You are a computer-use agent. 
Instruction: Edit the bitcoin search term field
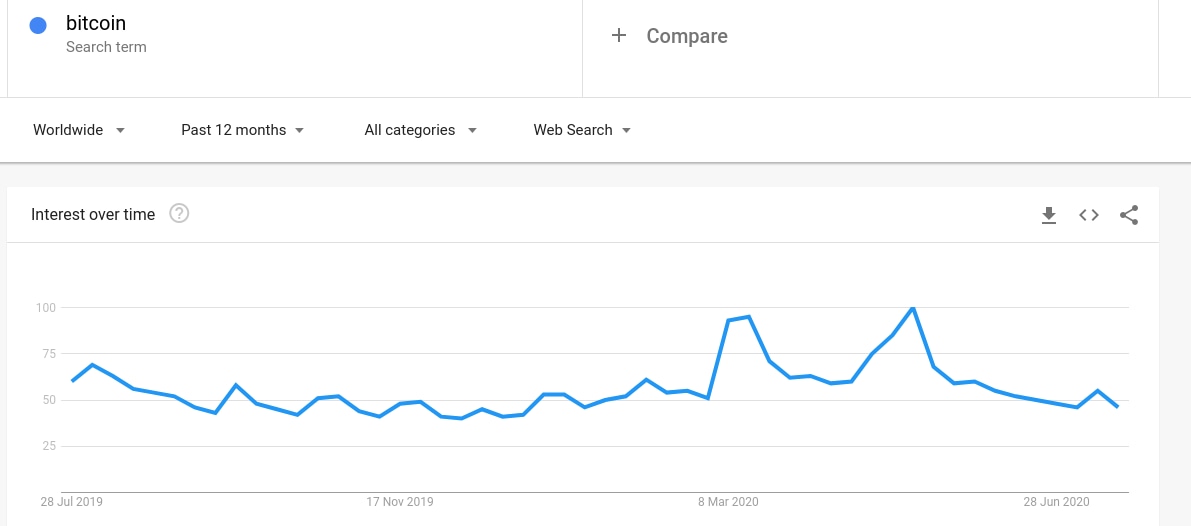(x=96, y=23)
